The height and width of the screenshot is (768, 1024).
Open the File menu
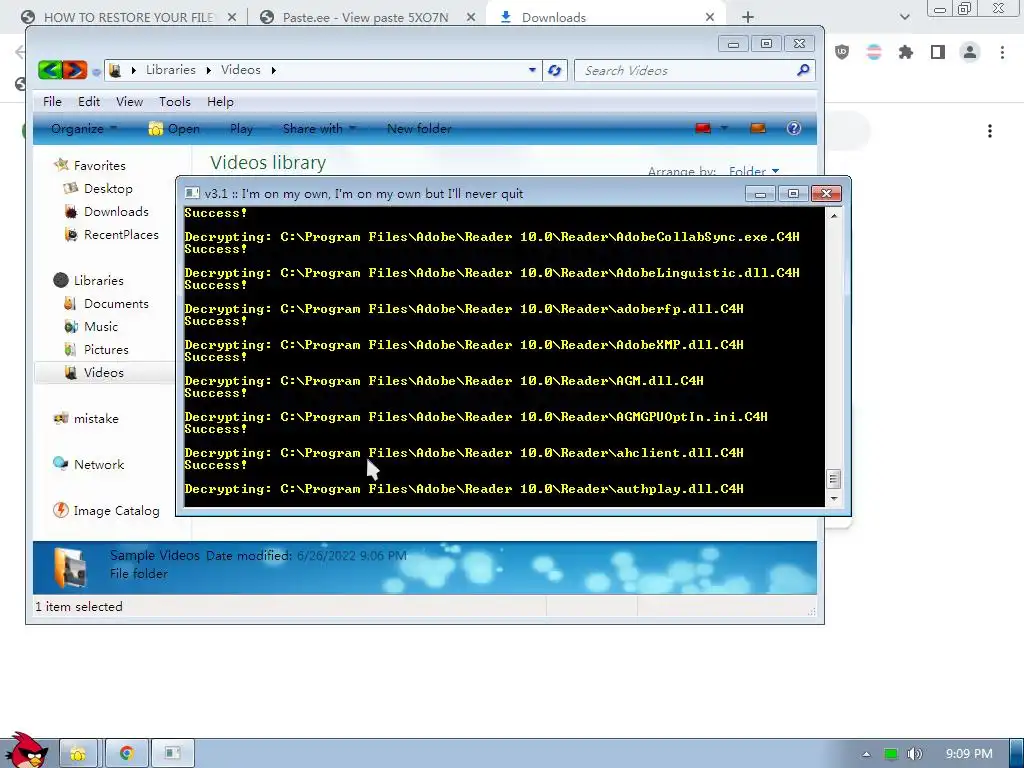tap(52, 102)
